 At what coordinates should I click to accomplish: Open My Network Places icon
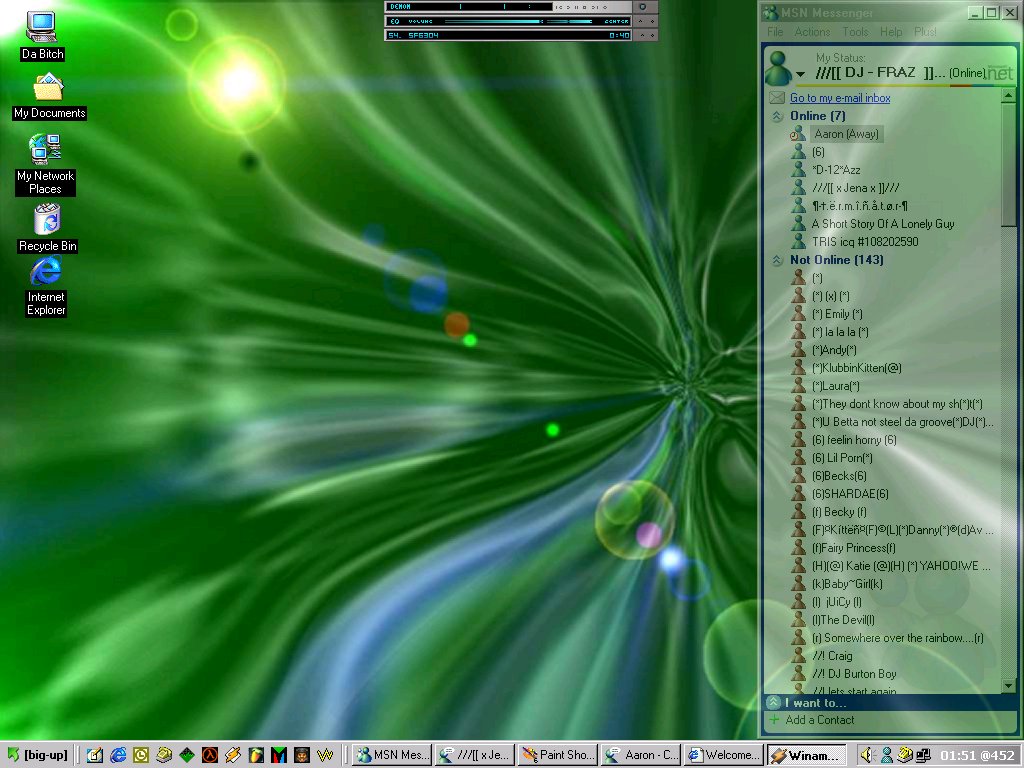coord(45,150)
